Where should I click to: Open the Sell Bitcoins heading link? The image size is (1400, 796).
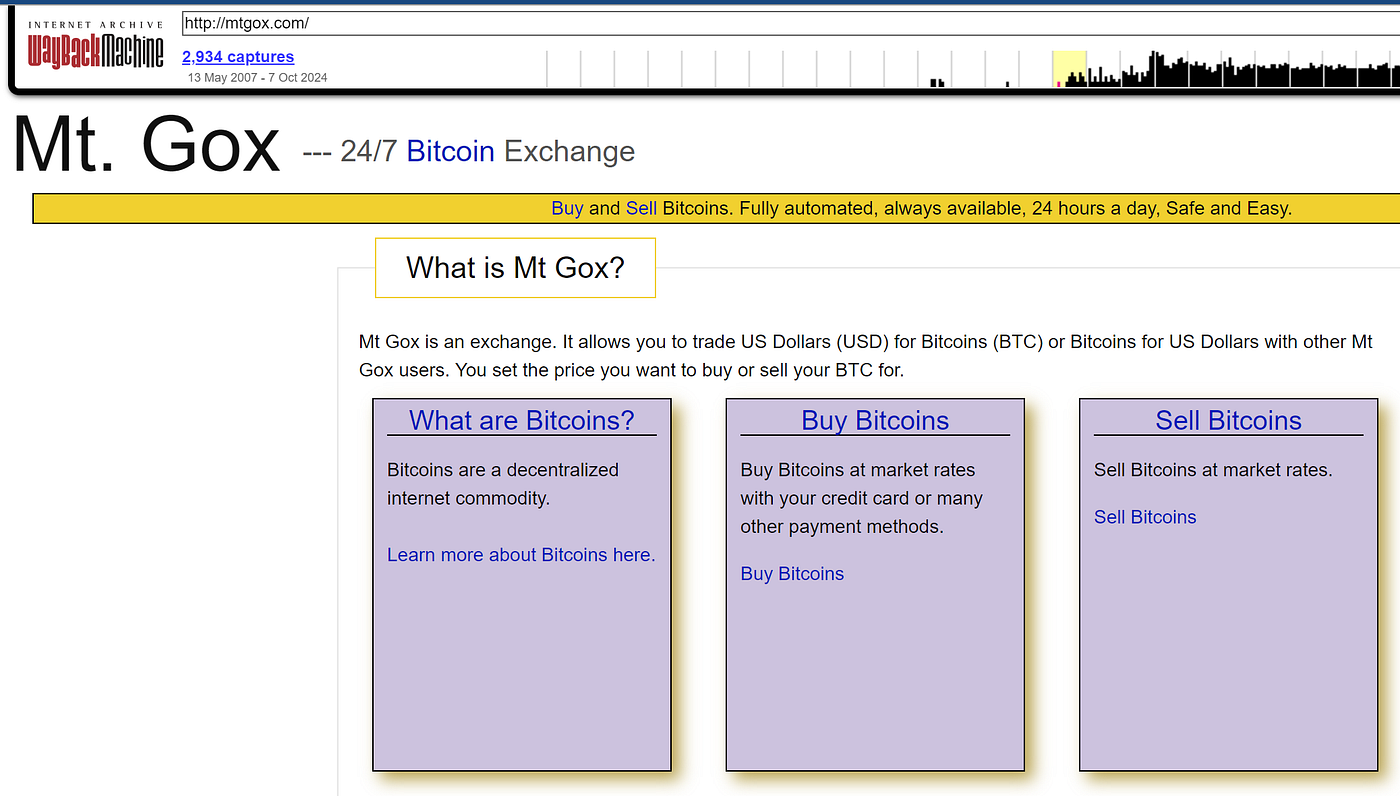tap(1228, 420)
